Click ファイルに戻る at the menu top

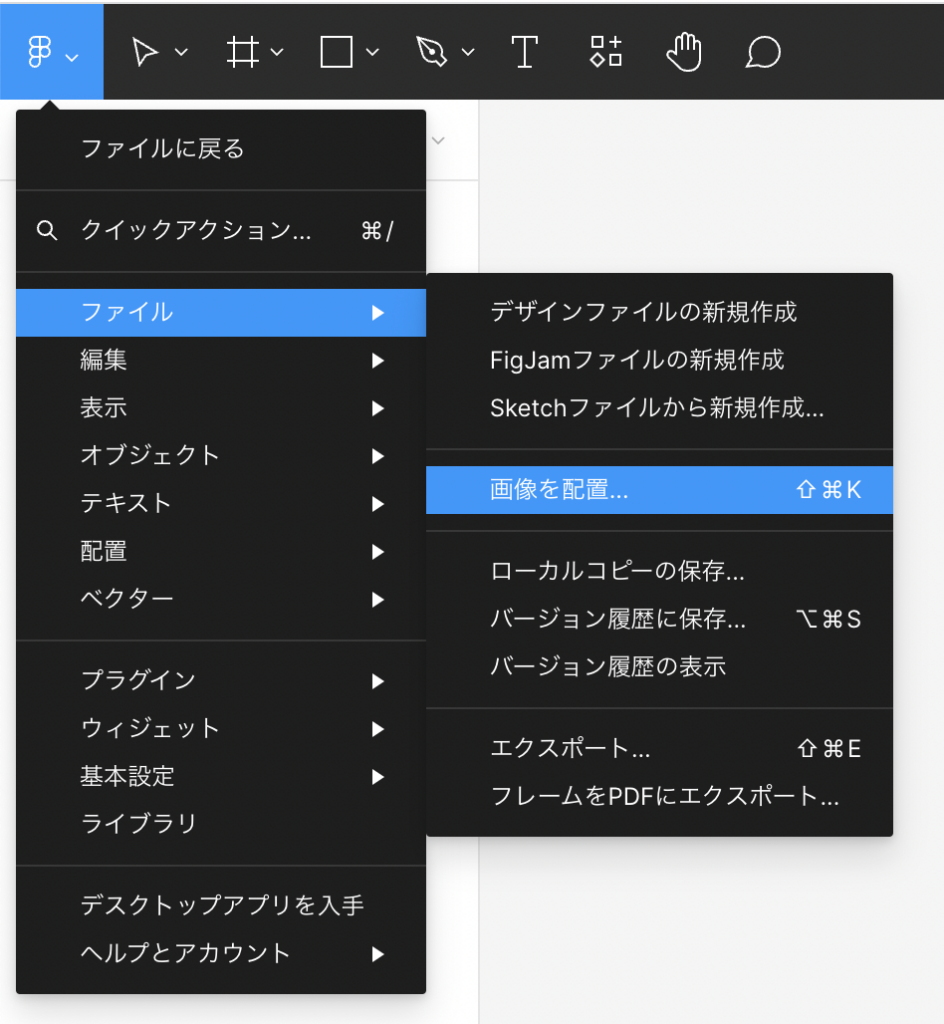click(162, 149)
